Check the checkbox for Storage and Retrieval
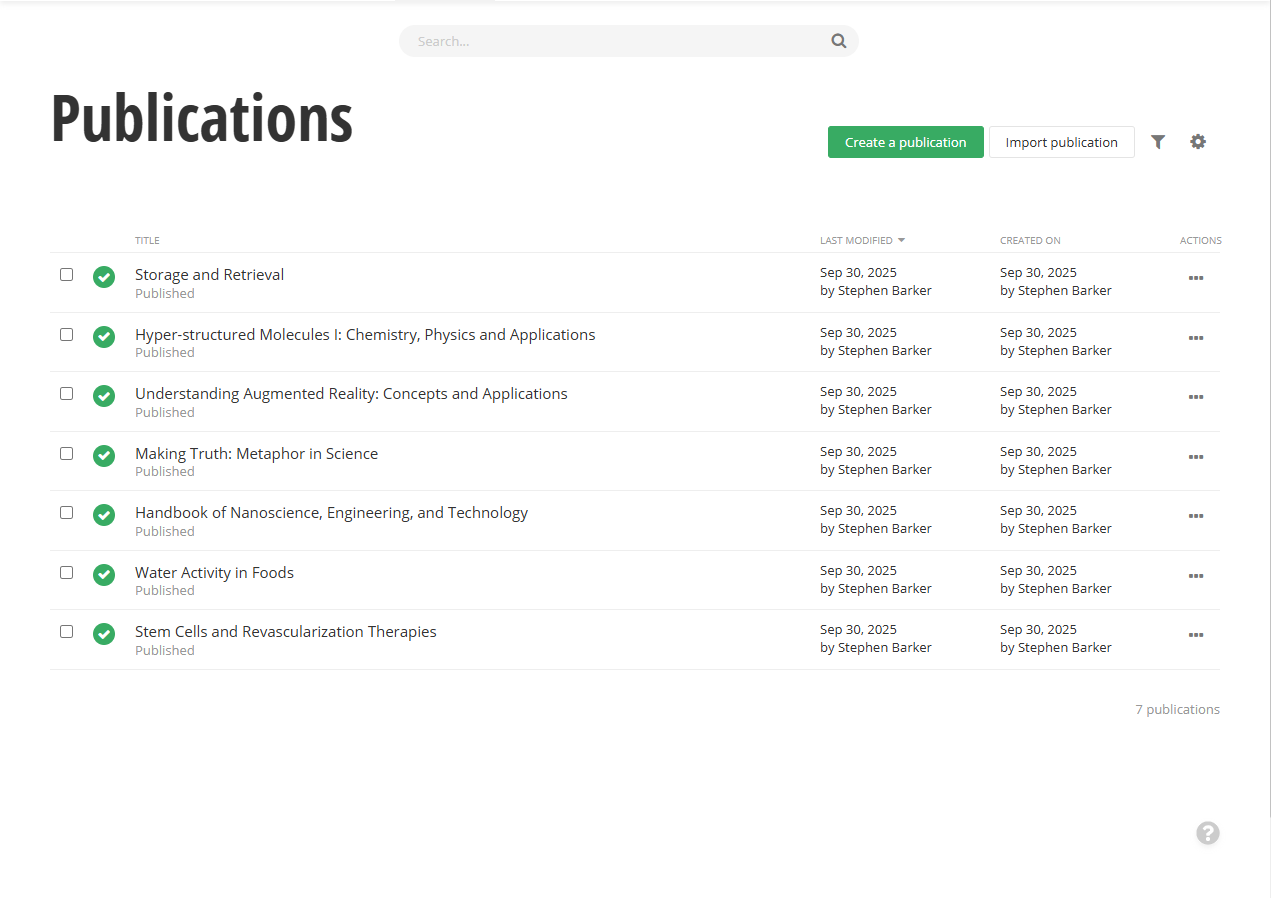1271x898 pixels. [x=66, y=273]
